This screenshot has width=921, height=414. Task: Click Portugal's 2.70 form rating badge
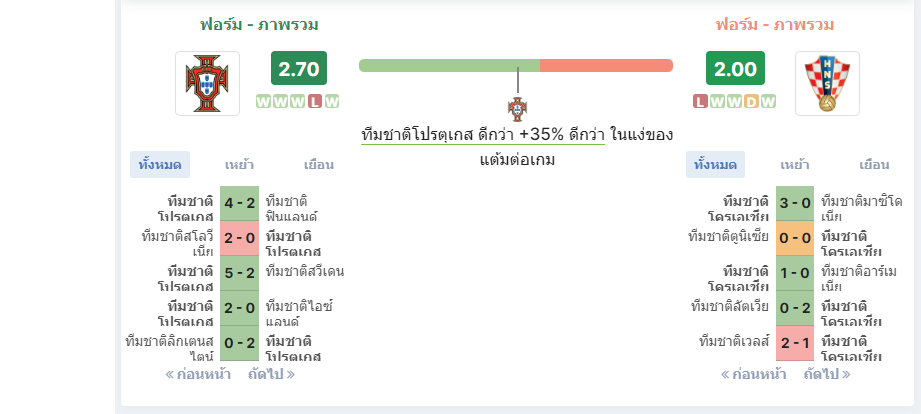[x=299, y=69]
